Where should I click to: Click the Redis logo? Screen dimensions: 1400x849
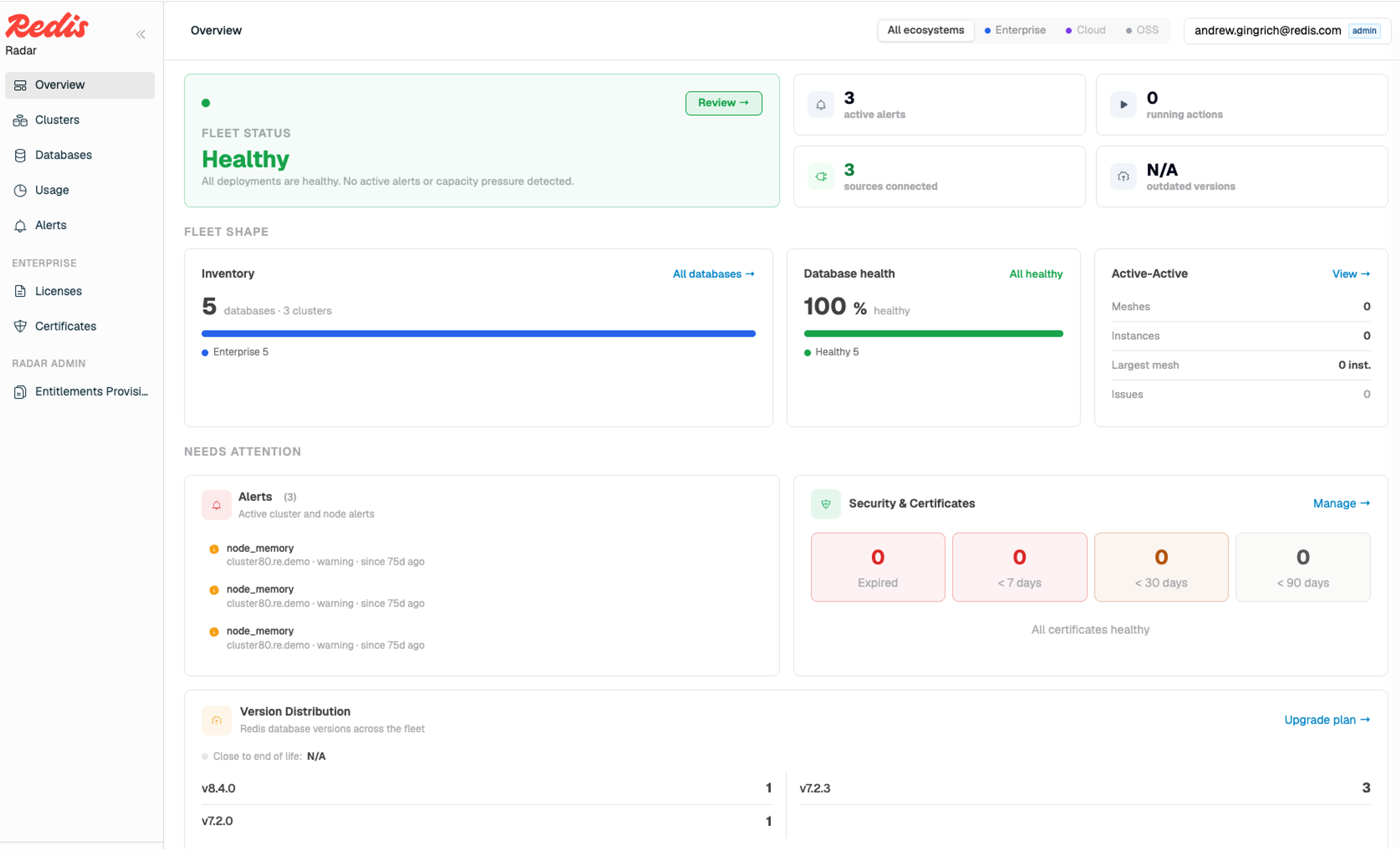pos(47,26)
